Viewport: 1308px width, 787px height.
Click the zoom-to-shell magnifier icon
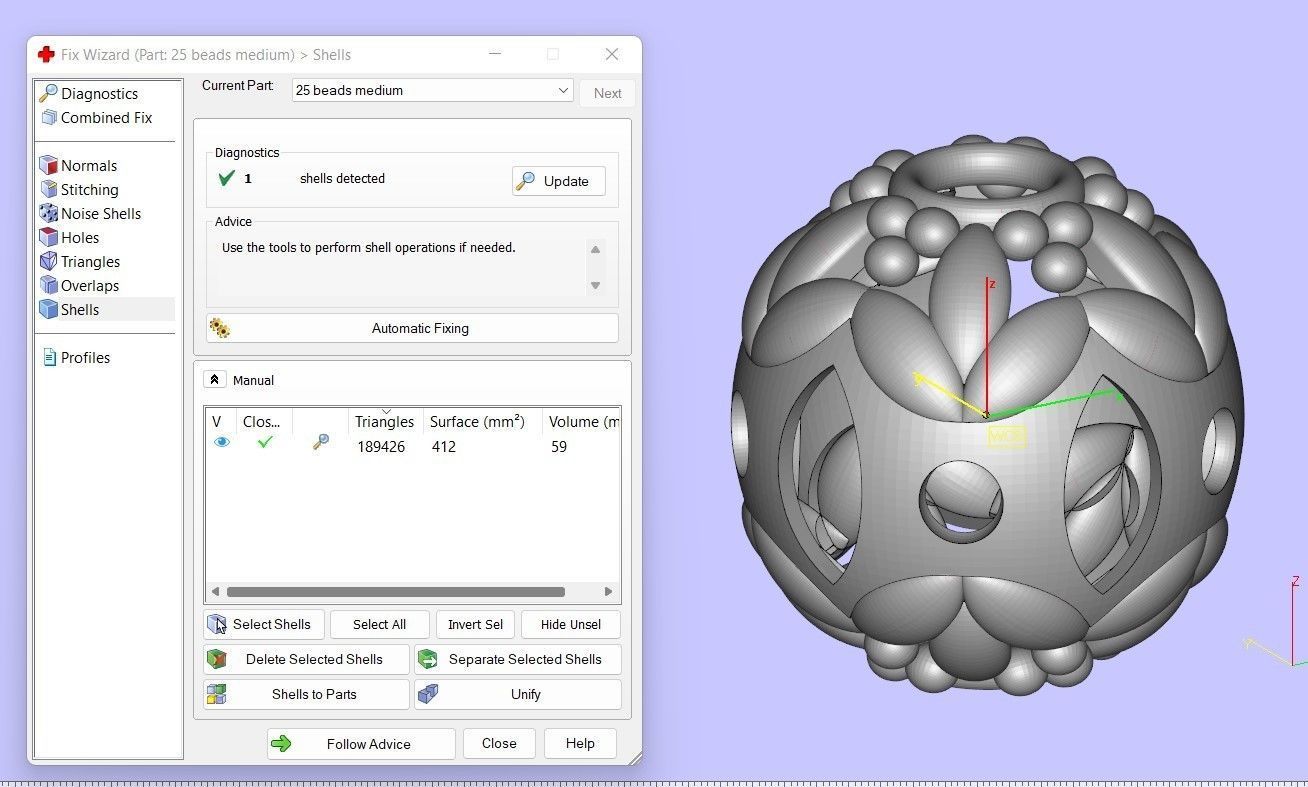(320, 442)
